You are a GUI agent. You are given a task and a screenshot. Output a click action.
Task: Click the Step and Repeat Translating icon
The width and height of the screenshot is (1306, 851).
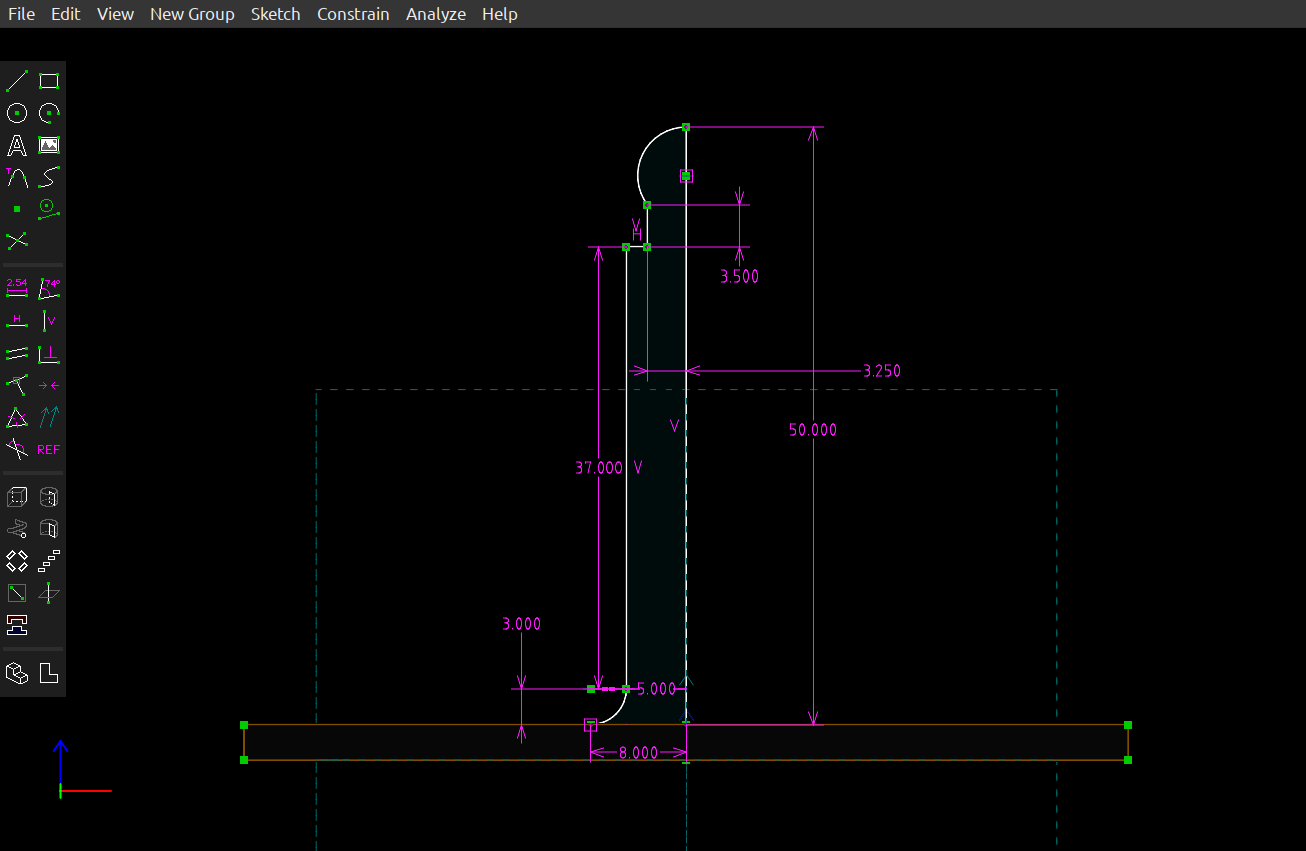click(49, 561)
